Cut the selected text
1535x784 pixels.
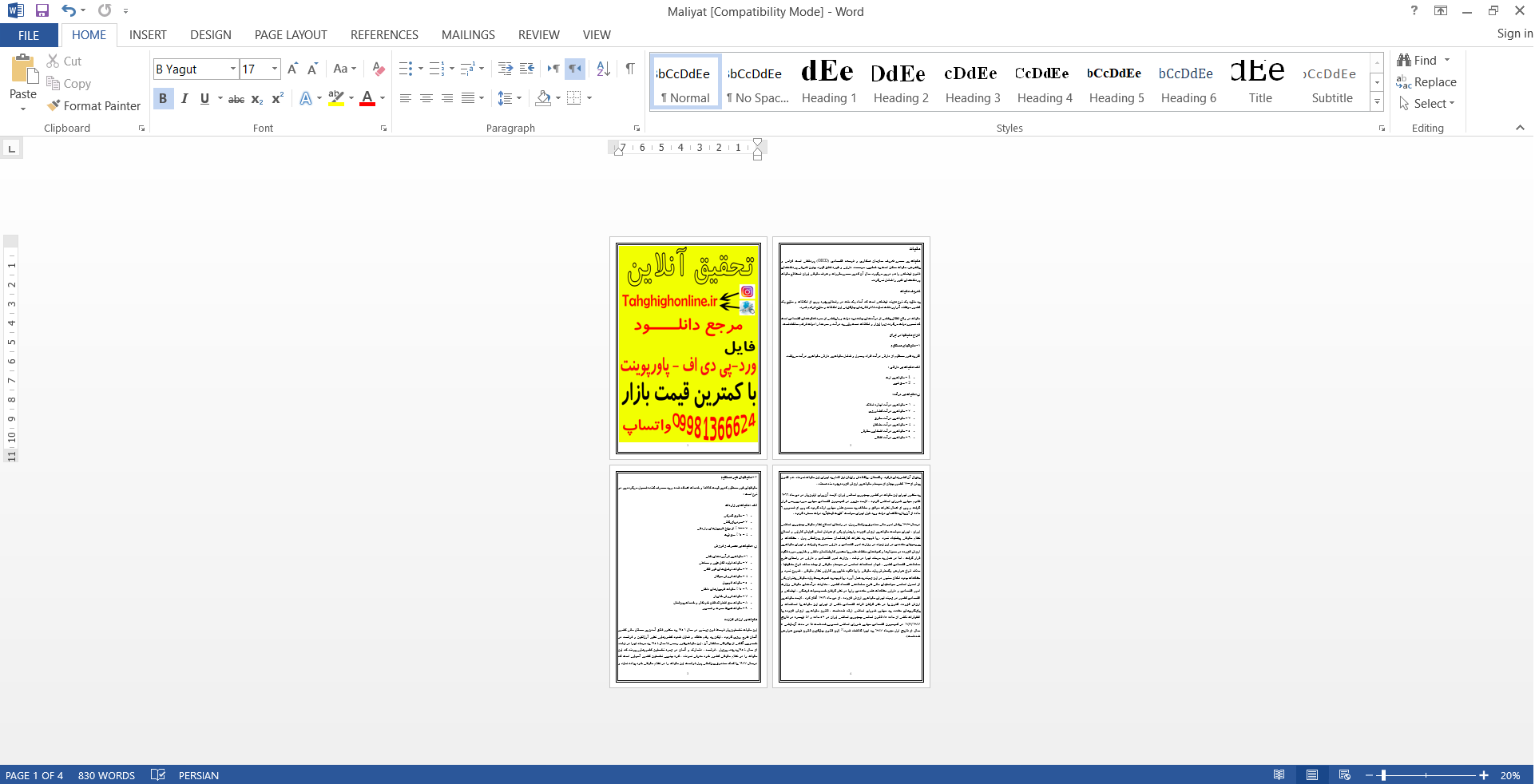coord(64,61)
